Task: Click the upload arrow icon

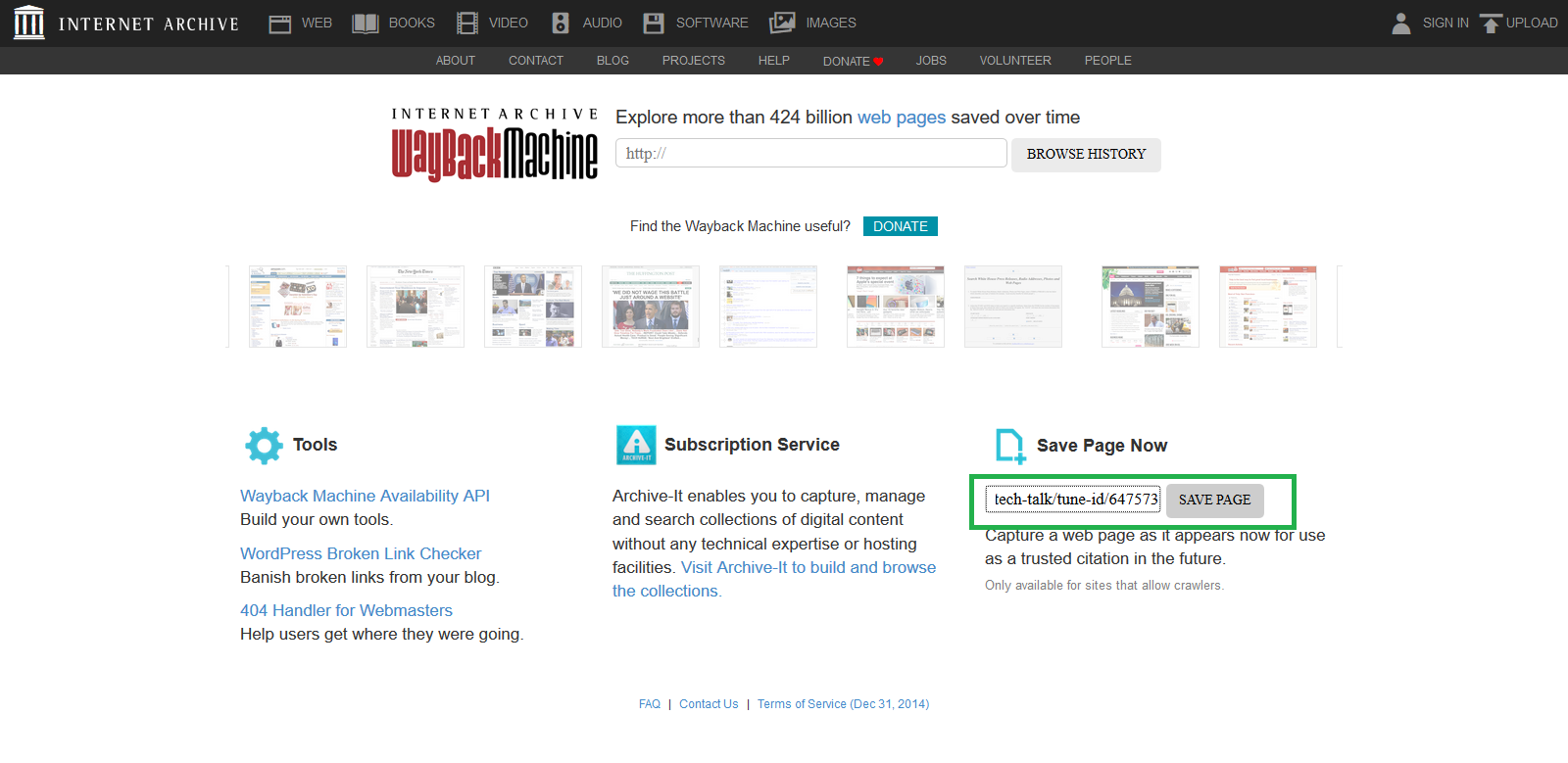Action: pos(1491,24)
